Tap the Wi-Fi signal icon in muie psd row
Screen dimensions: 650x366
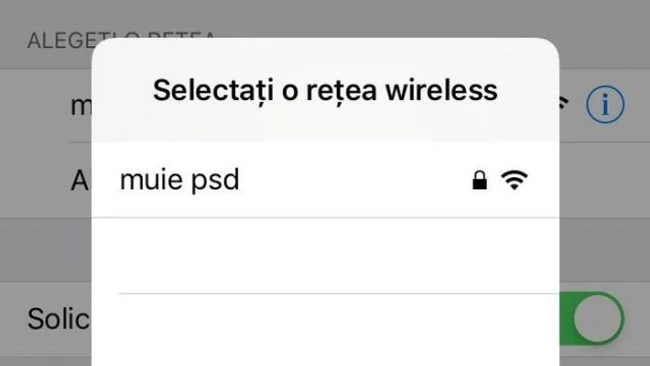tap(514, 180)
